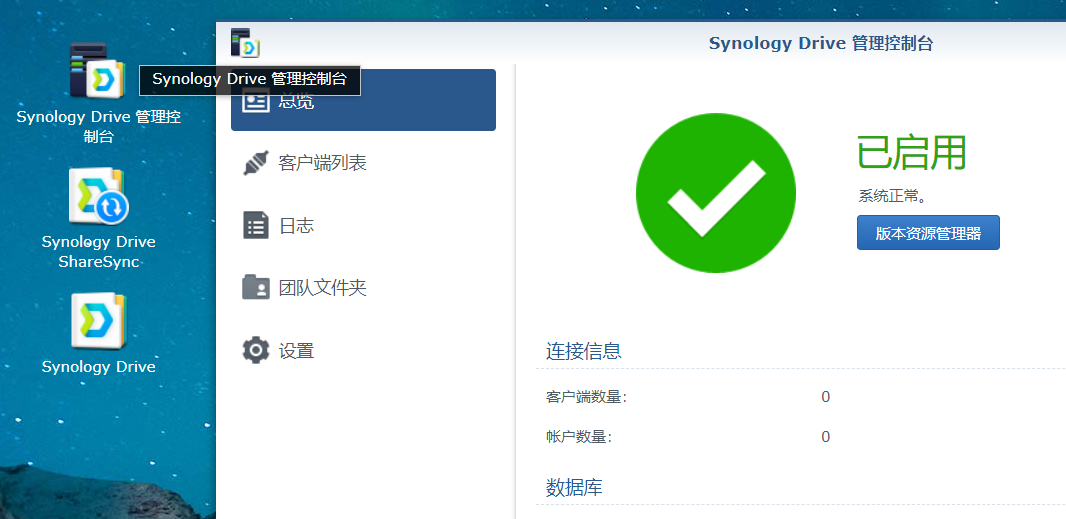
Task: Click the plug icon beside 客户端列表
Action: (x=256, y=163)
